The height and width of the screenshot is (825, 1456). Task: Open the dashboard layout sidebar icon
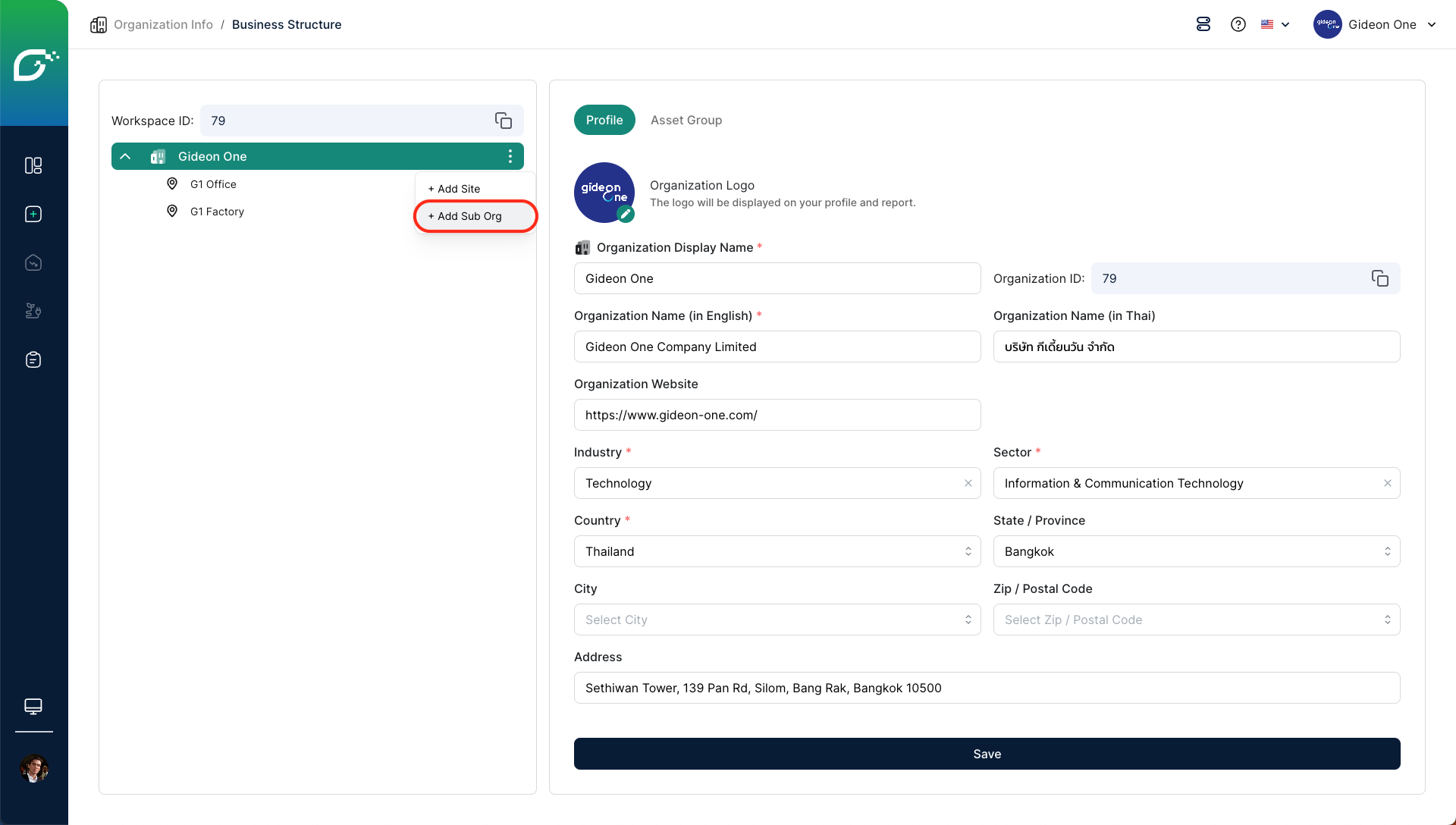pos(33,165)
